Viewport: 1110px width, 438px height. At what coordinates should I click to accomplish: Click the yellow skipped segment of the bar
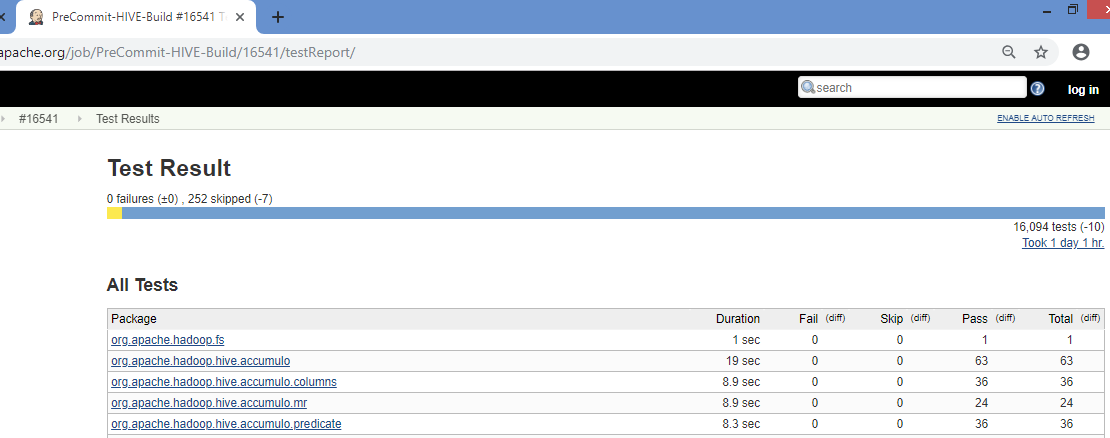click(114, 213)
